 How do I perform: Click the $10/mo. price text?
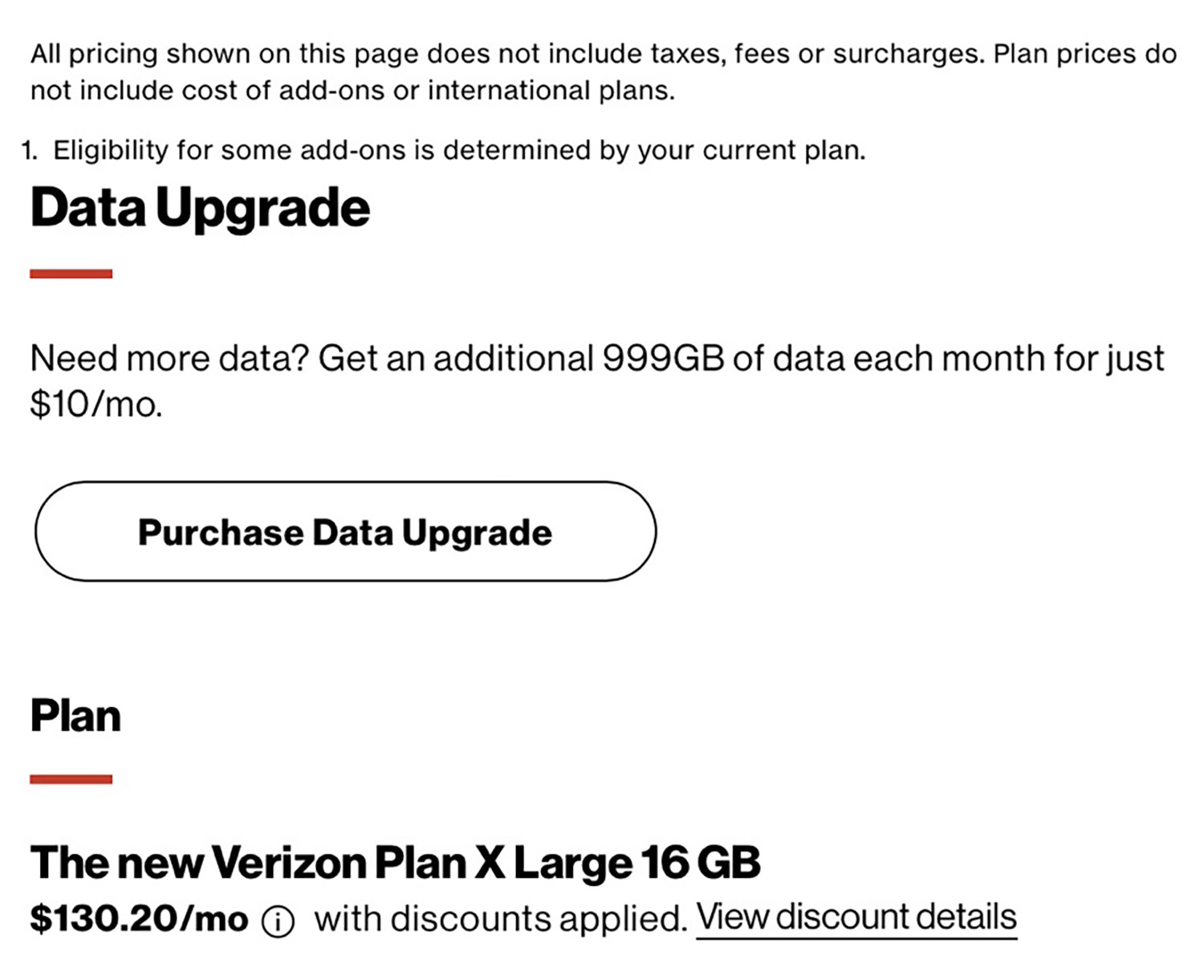[x=96, y=404]
